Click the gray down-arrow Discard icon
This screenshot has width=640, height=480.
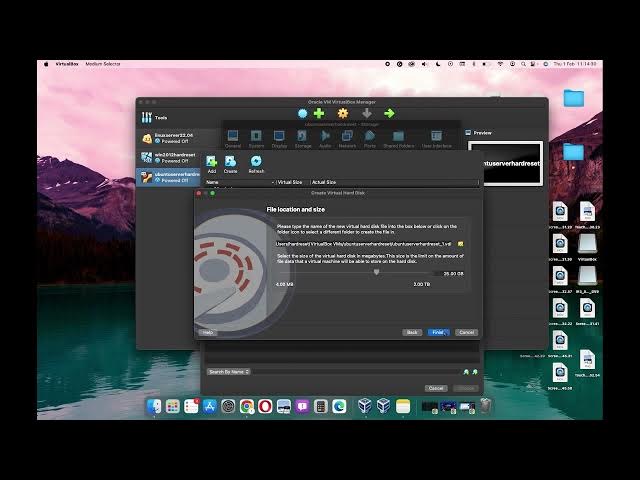pos(367,113)
